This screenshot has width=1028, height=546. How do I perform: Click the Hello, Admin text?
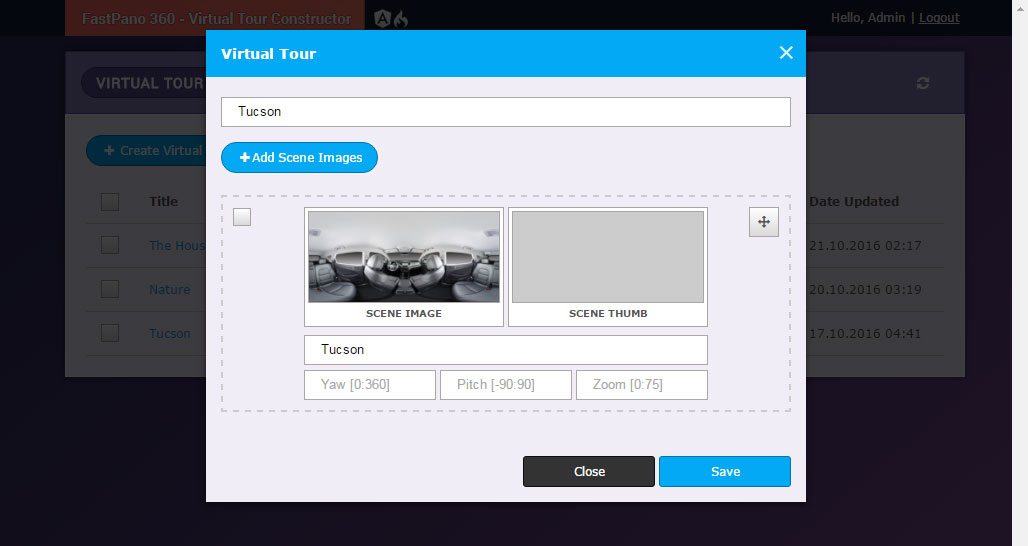pyautogui.click(x=868, y=18)
